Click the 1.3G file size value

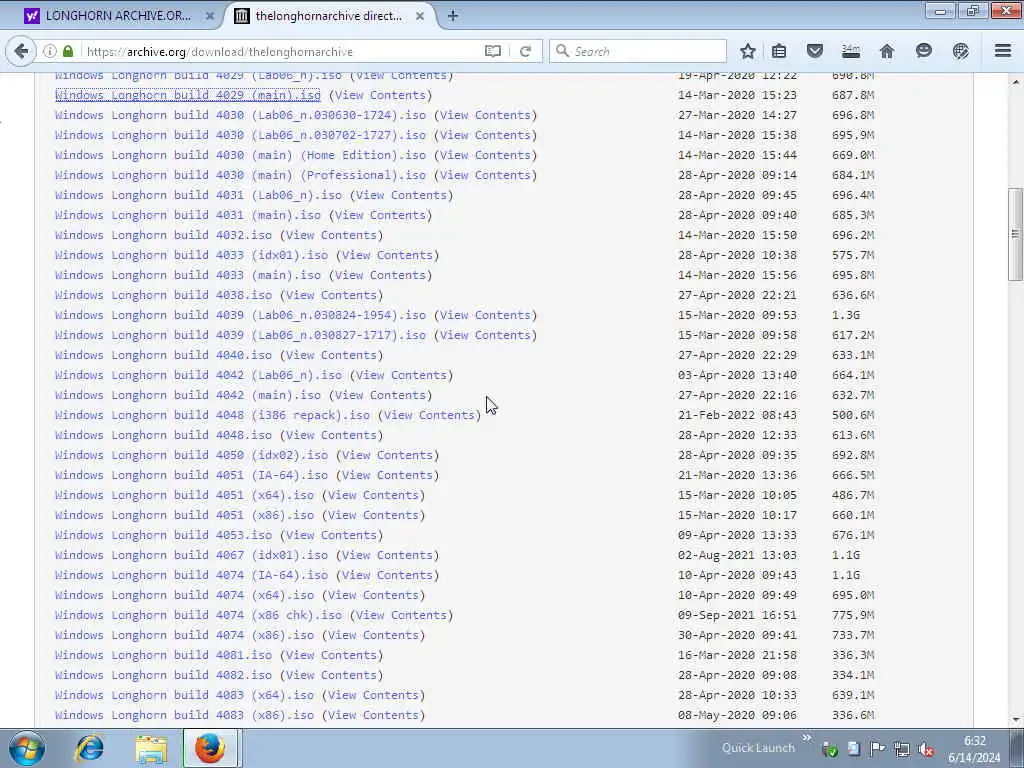pyautogui.click(x=846, y=315)
